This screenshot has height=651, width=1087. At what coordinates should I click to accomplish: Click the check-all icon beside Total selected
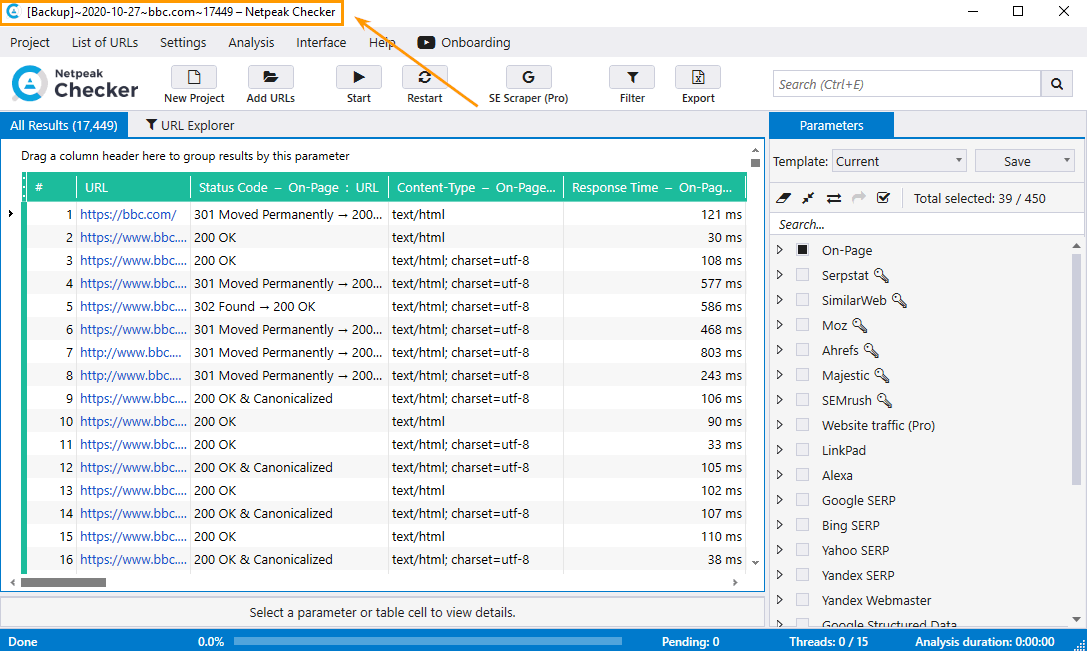[x=883, y=198]
